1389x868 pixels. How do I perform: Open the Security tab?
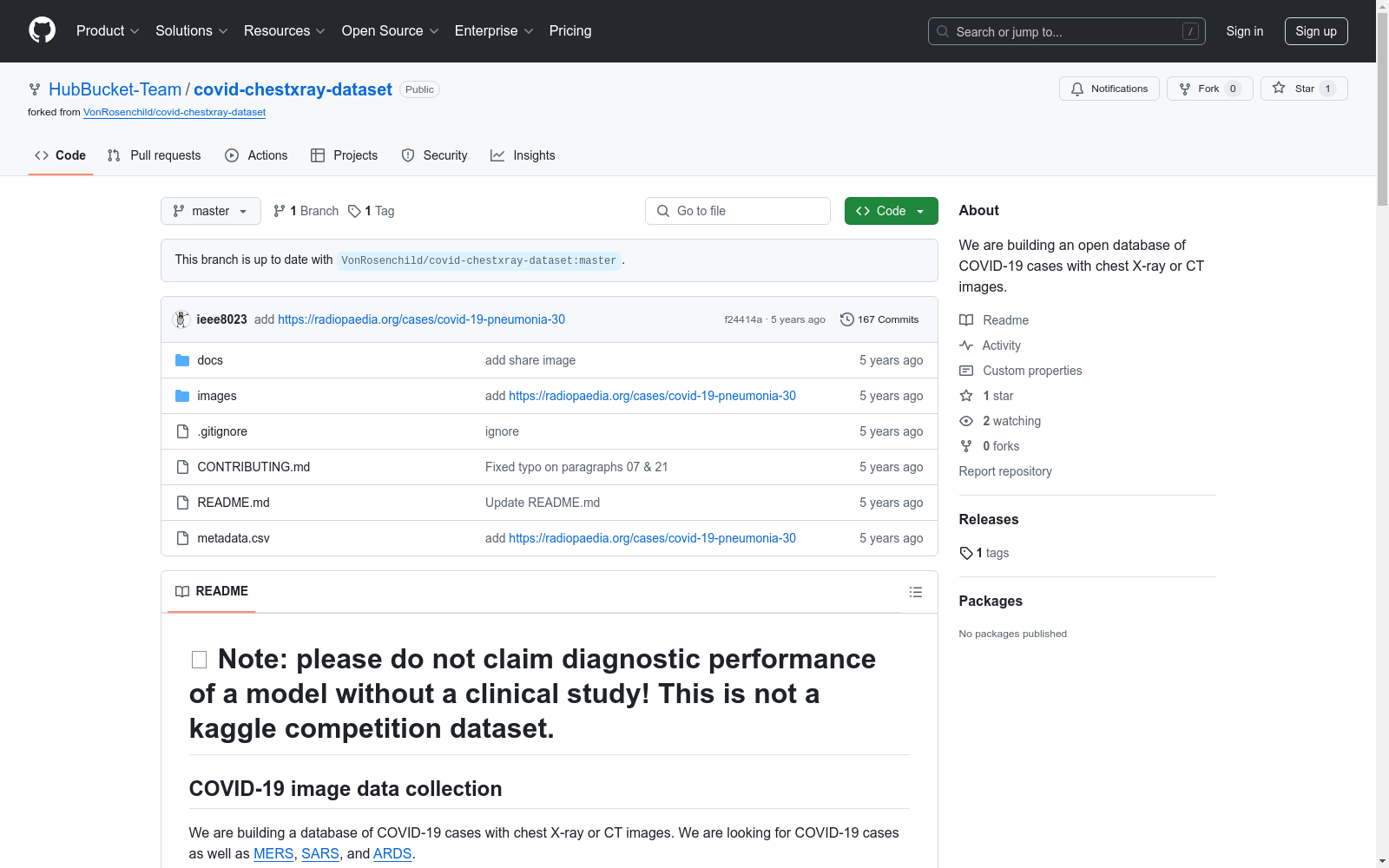(x=434, y=155)
